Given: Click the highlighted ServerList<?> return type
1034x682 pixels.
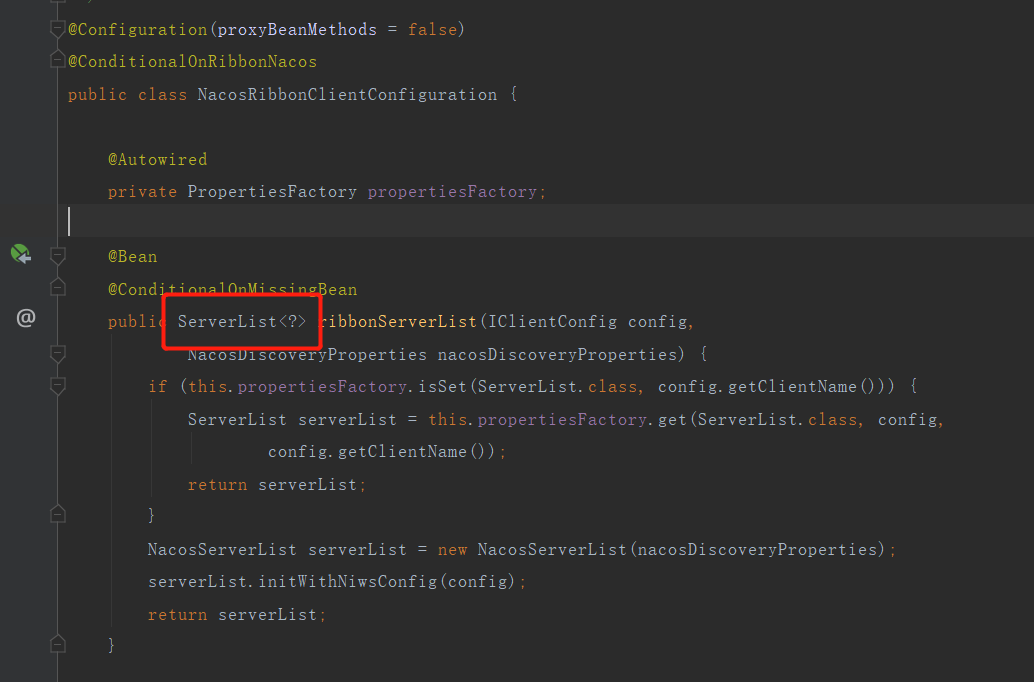Looking at the screenshot, I should pyautogui.click(x=240, y=321).
